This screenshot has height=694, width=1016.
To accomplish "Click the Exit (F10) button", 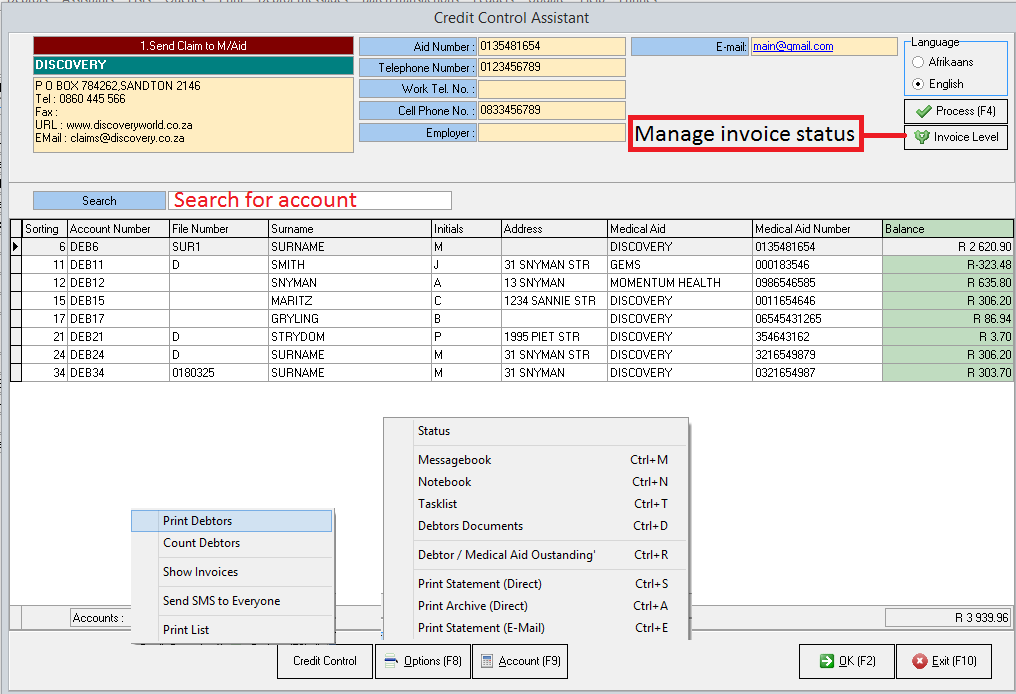I will 943,661.
